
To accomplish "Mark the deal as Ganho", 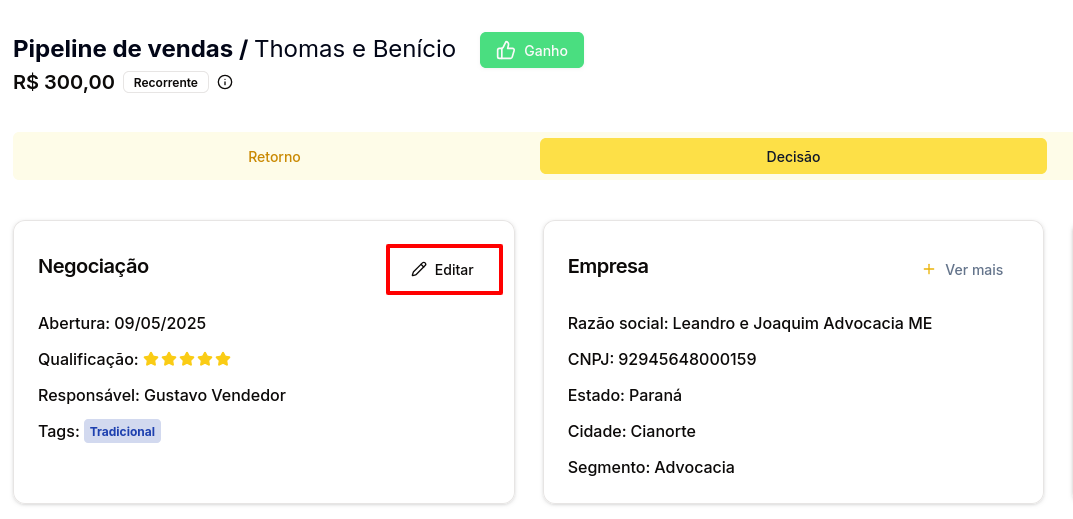I will coord(532,50).
